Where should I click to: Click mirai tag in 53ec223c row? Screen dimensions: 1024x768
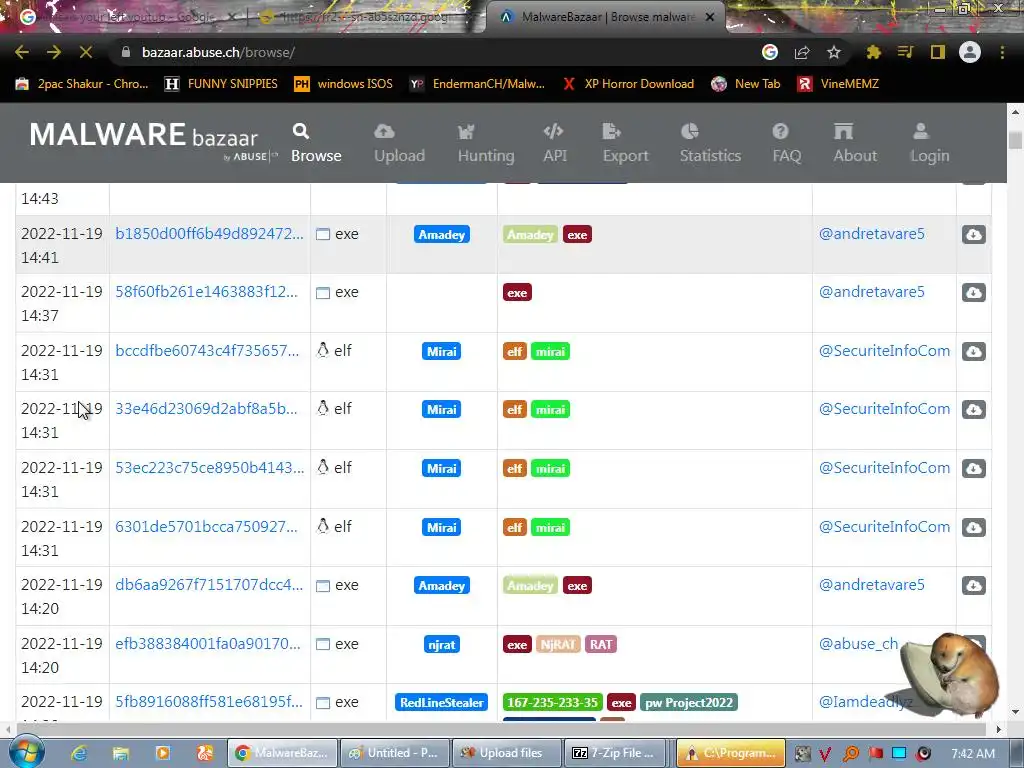(x=551, y=468)
